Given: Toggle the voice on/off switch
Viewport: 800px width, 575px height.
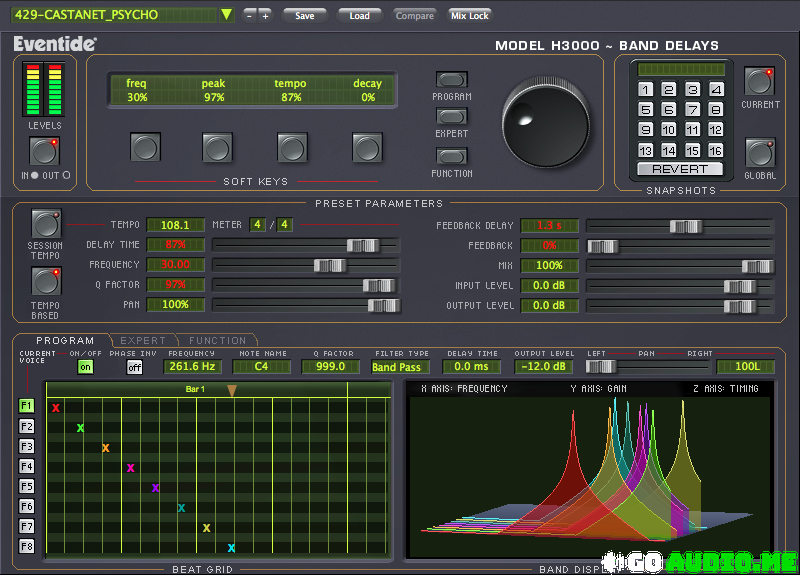Looking at the screenshot, I should coord(85,367).
